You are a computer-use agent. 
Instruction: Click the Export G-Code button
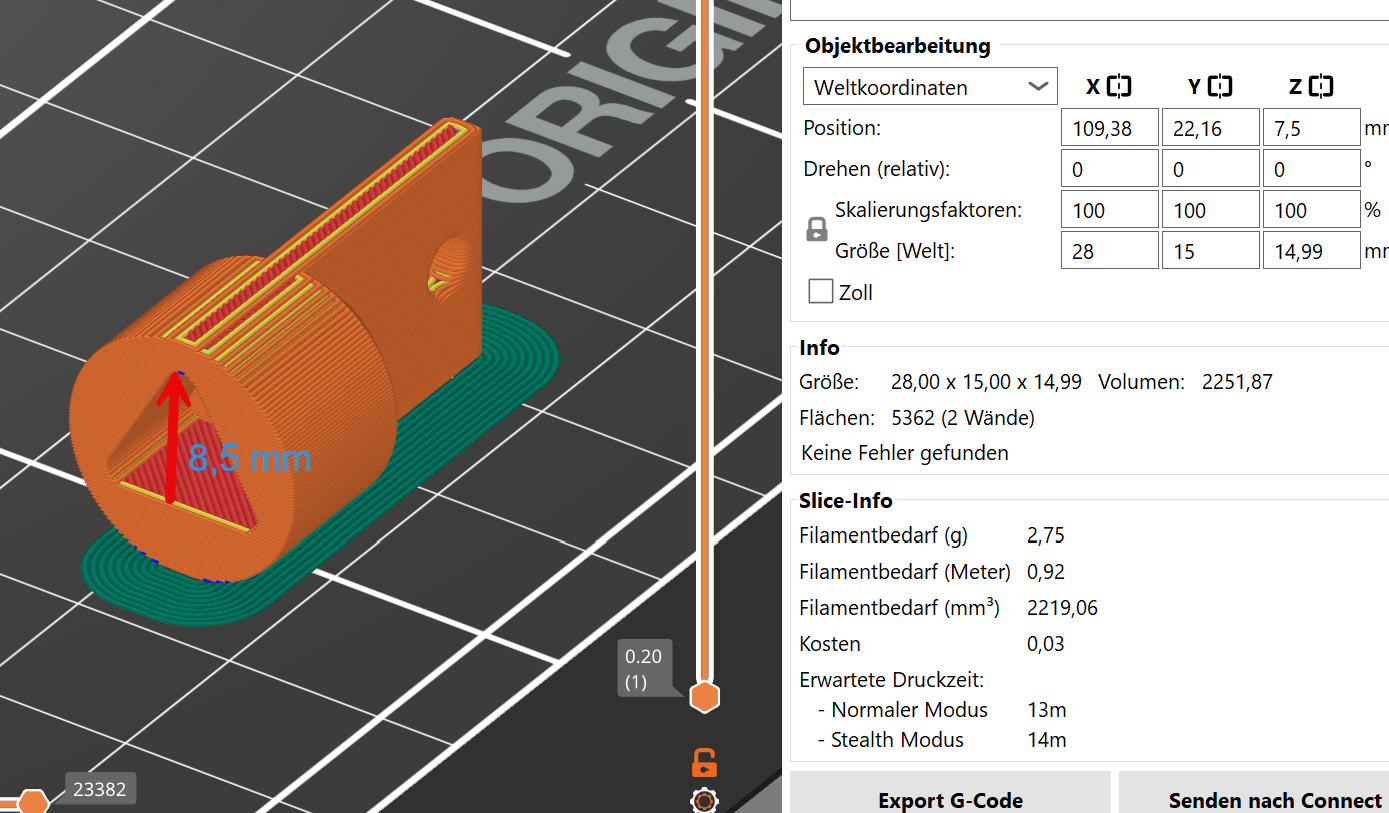(950, 800)
